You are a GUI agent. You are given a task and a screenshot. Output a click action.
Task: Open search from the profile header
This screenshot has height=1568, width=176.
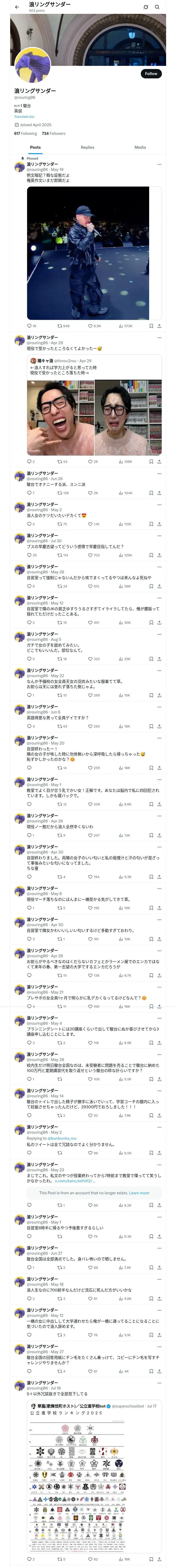pos(157,7)
